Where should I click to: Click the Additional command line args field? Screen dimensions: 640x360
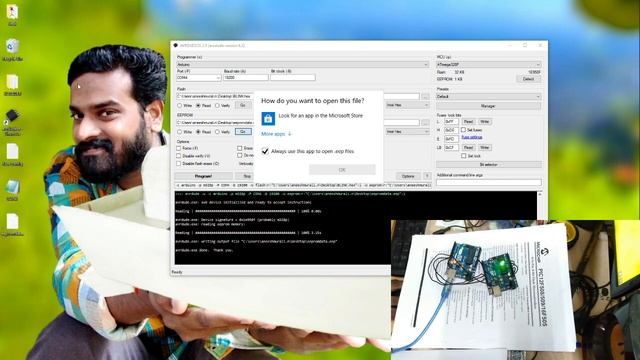[489, 182]
